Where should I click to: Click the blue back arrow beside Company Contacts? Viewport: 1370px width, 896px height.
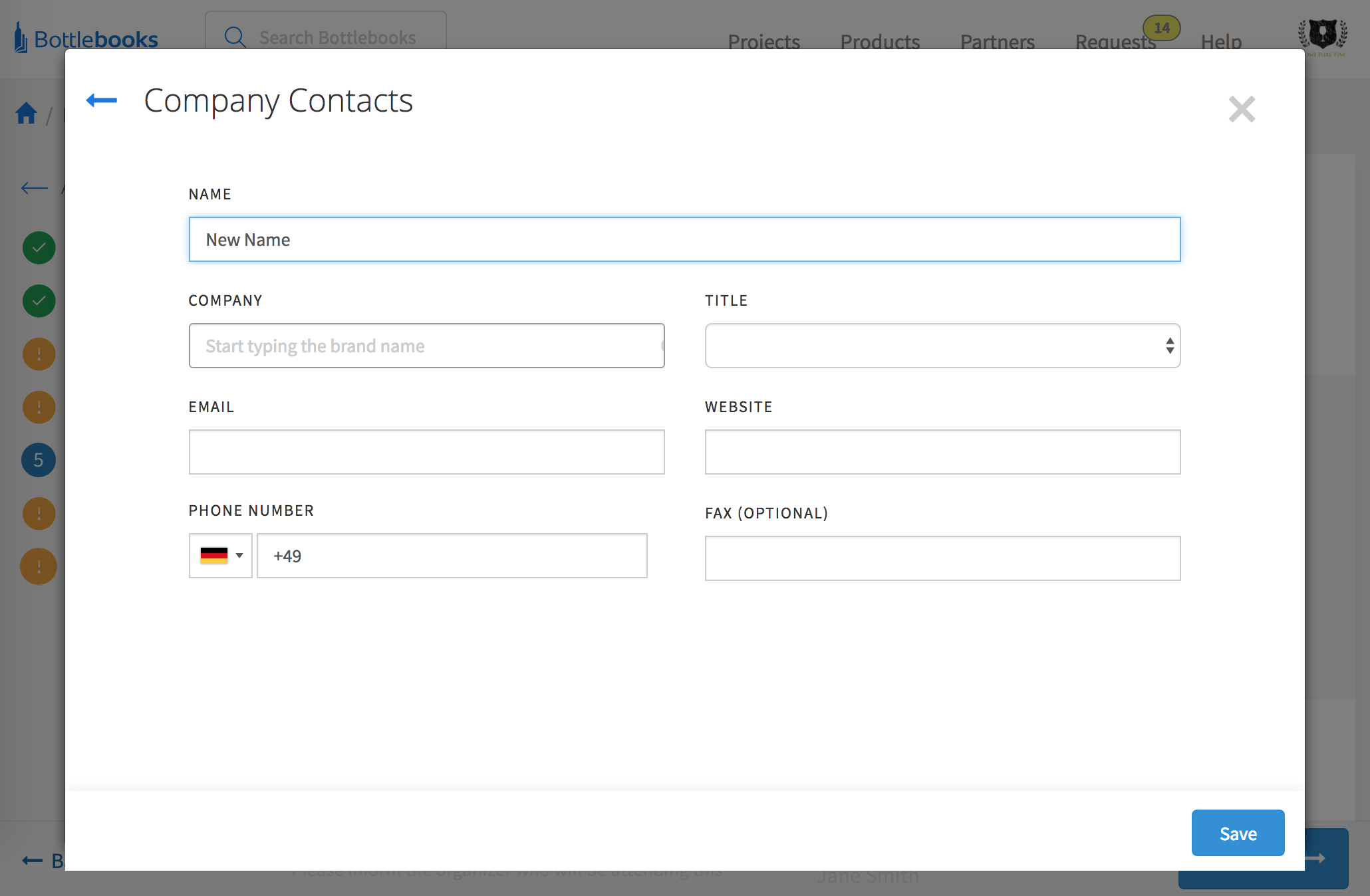click(102, 100)
